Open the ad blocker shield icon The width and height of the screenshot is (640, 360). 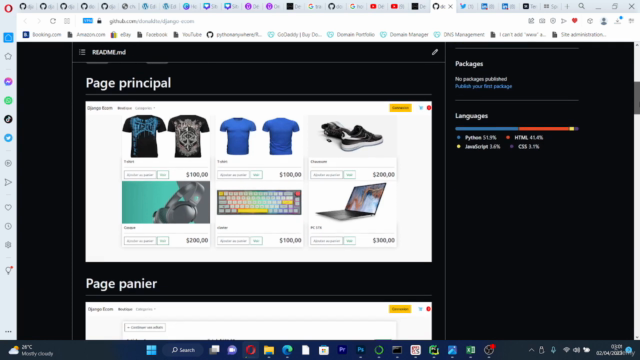pyautogui.click(x=553, y=21)
